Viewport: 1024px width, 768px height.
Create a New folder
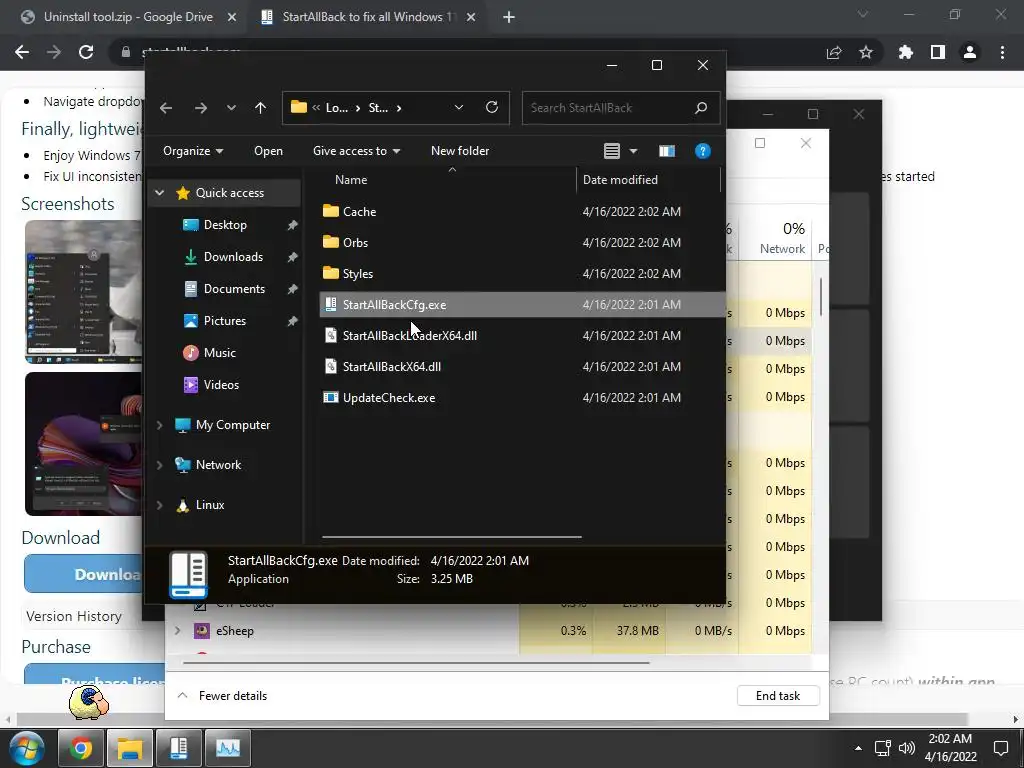coord(460,151)
